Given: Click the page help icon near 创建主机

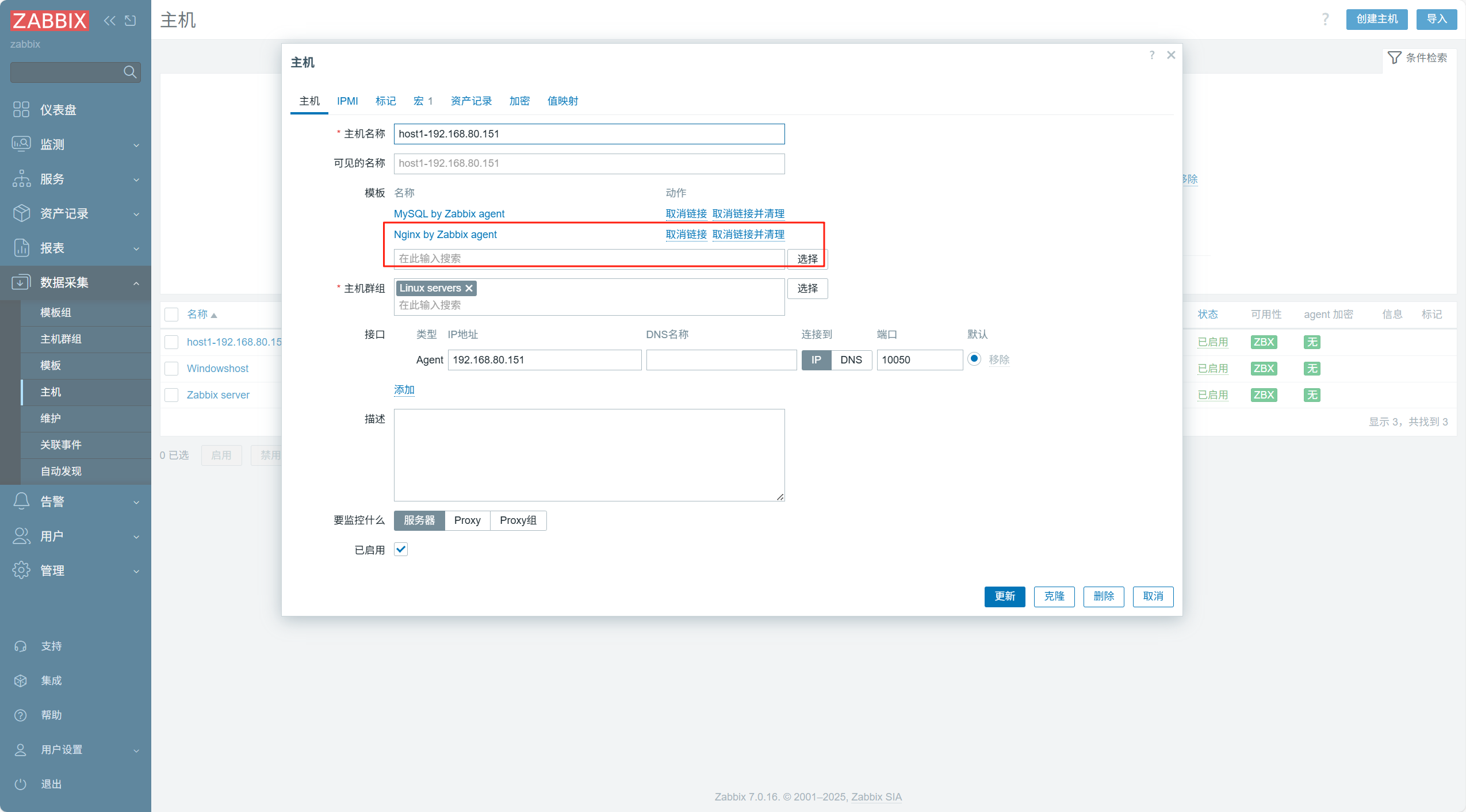Looking at the screenshot, I should click(x=1325, y=19).
